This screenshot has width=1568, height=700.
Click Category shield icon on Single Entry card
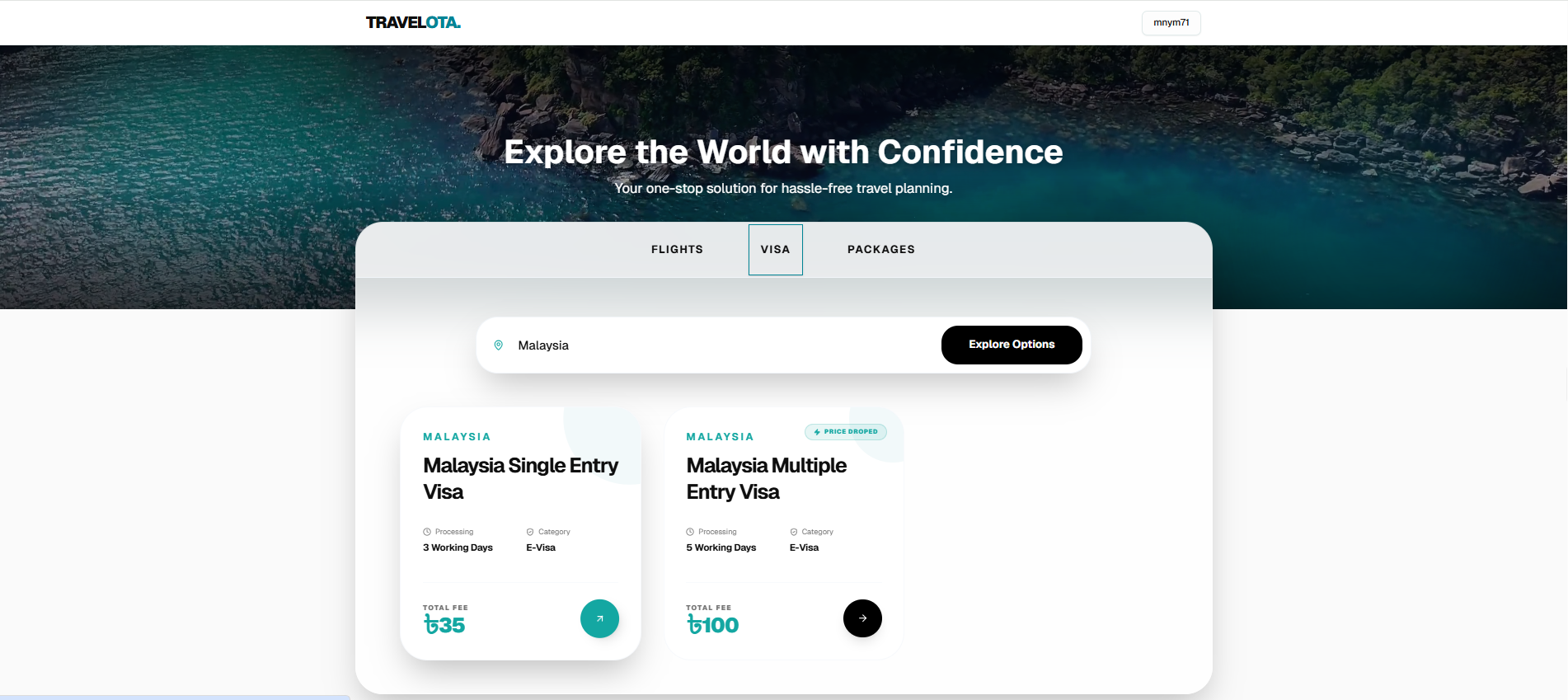pyautogui.click(x=530, y=532)
